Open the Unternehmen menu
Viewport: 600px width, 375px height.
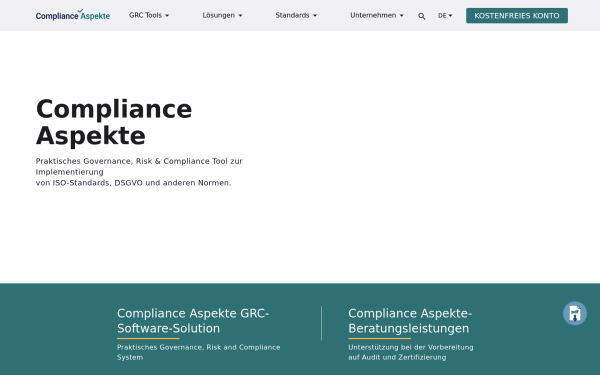click(377, 15)
